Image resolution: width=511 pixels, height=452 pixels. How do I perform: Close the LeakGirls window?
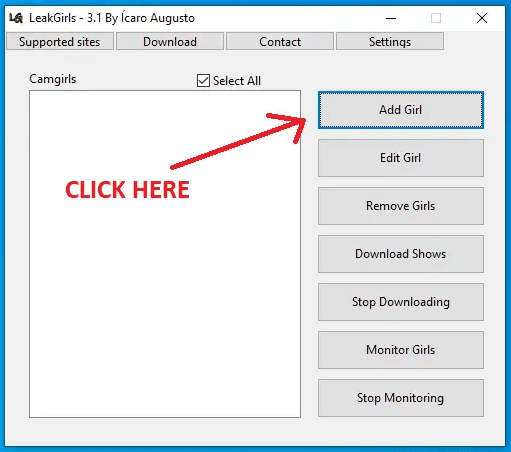482,18
